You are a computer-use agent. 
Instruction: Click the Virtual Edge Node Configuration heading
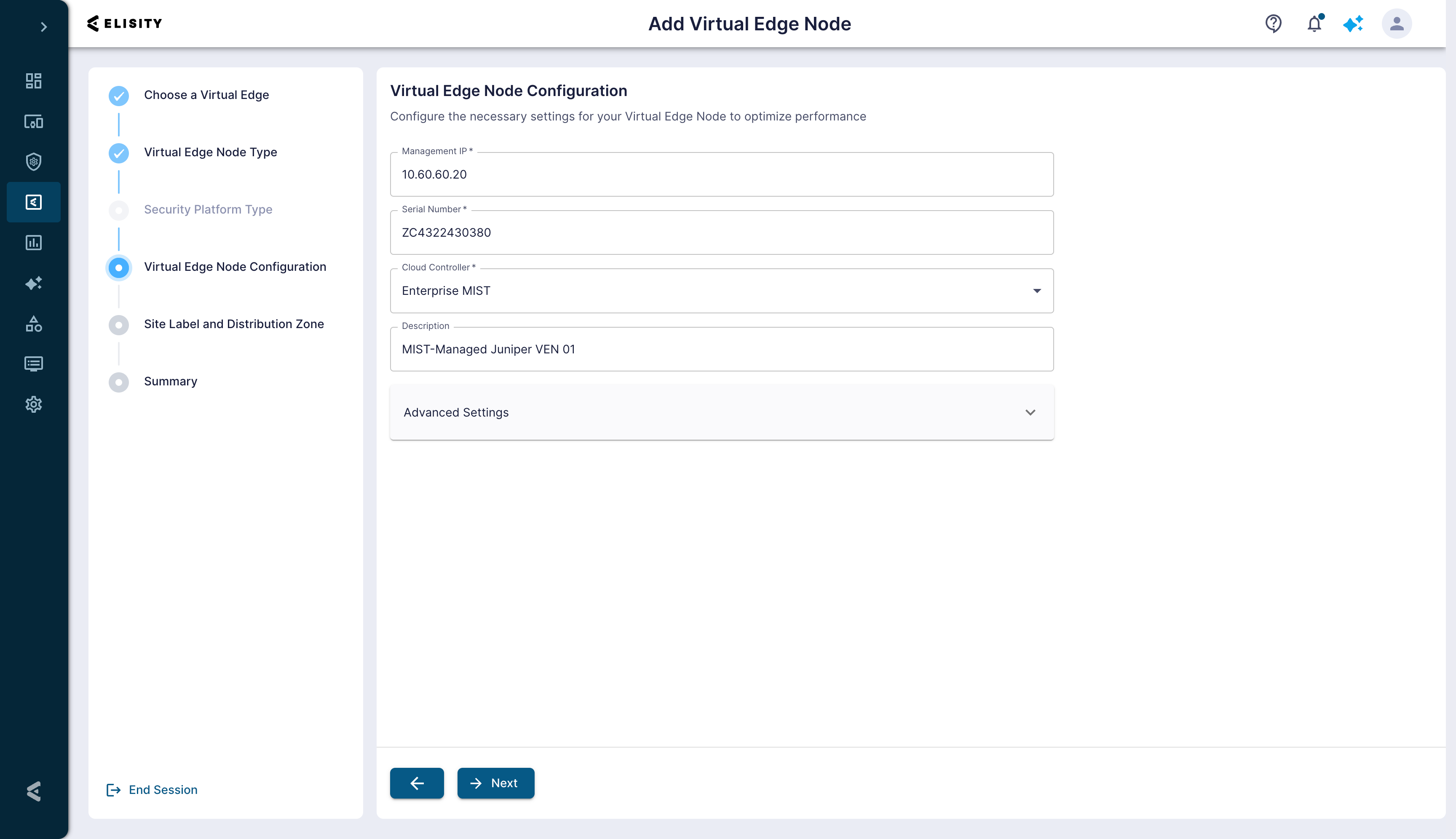[x=509, y=91]
